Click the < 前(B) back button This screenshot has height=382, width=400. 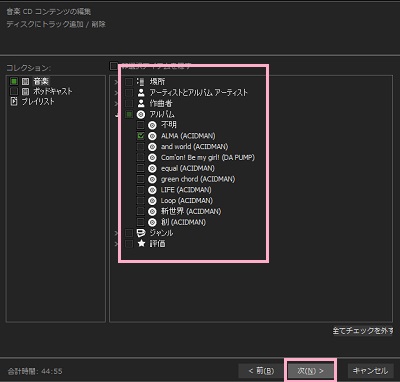[261, 371]
